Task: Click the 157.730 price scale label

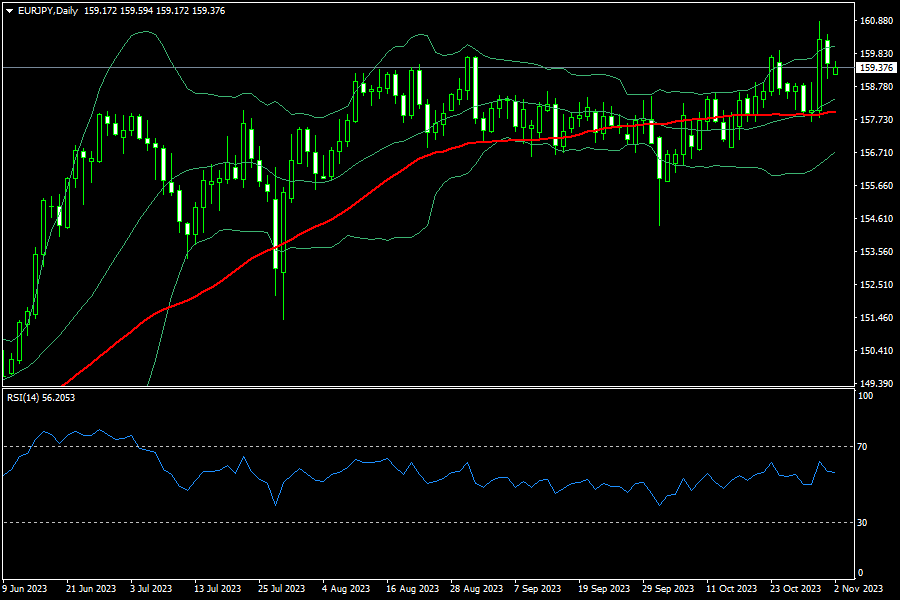Action: 876,119
